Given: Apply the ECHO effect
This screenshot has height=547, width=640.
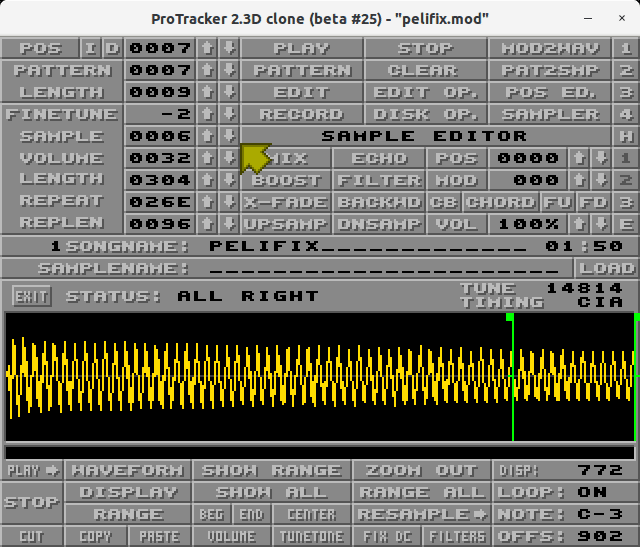Looking at the screenshot, I should (x=379, y=158).
